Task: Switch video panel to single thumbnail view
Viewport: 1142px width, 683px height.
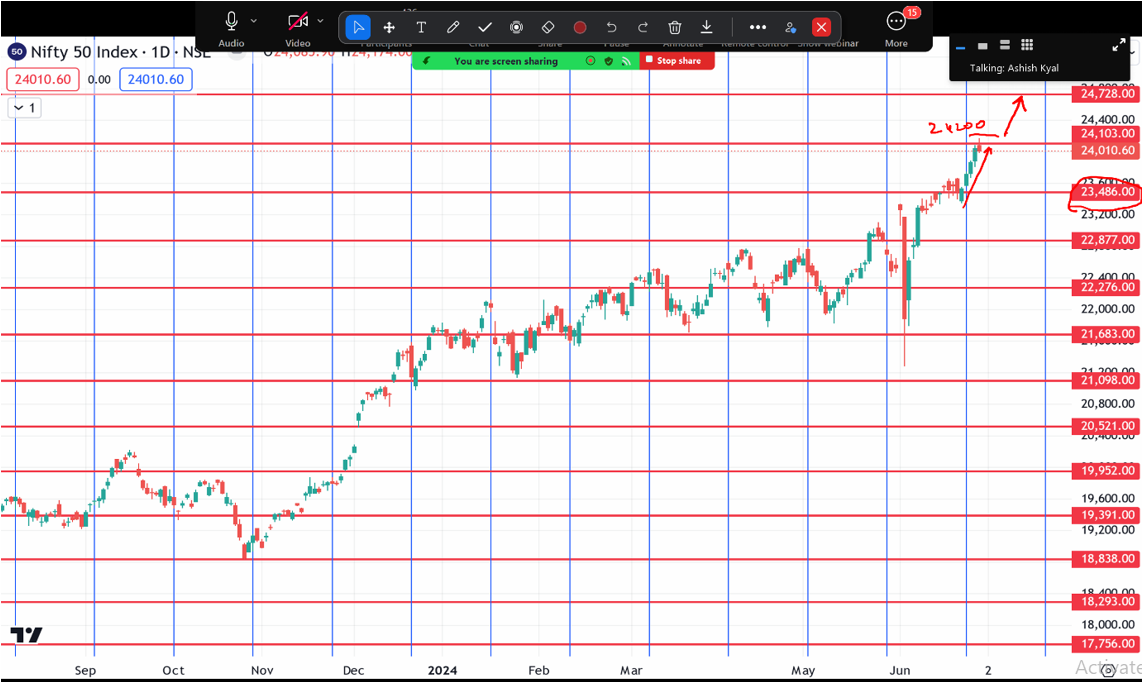Action: tap(982, 46)
